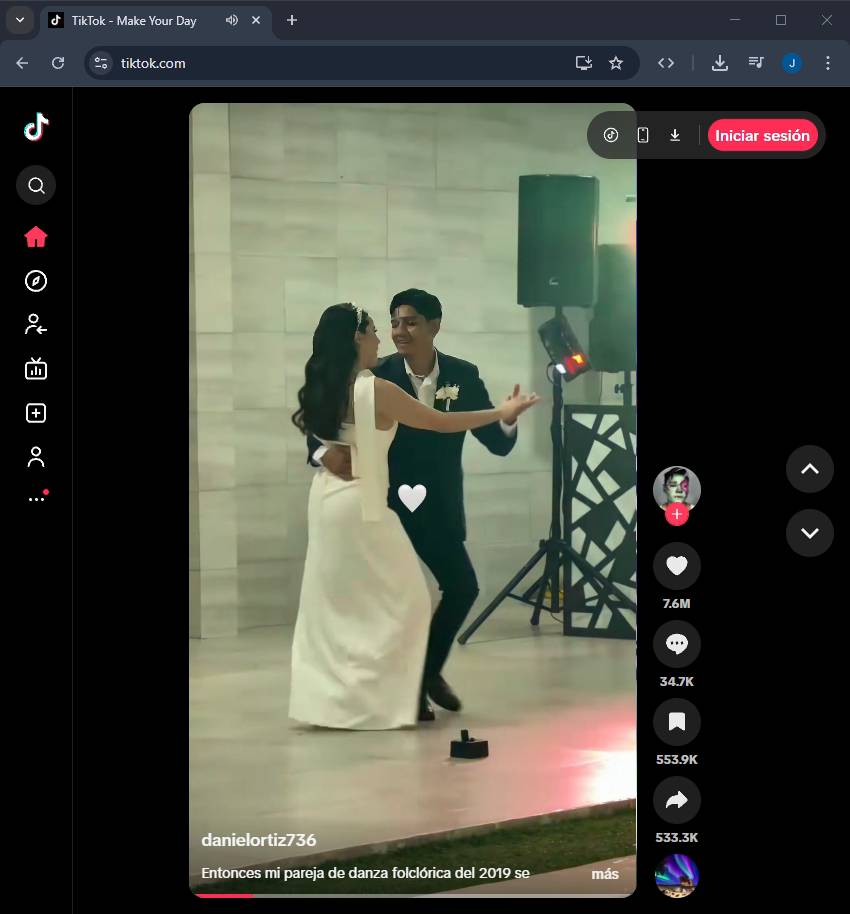Share the video with arrow icon

click(x=677, y=800)
